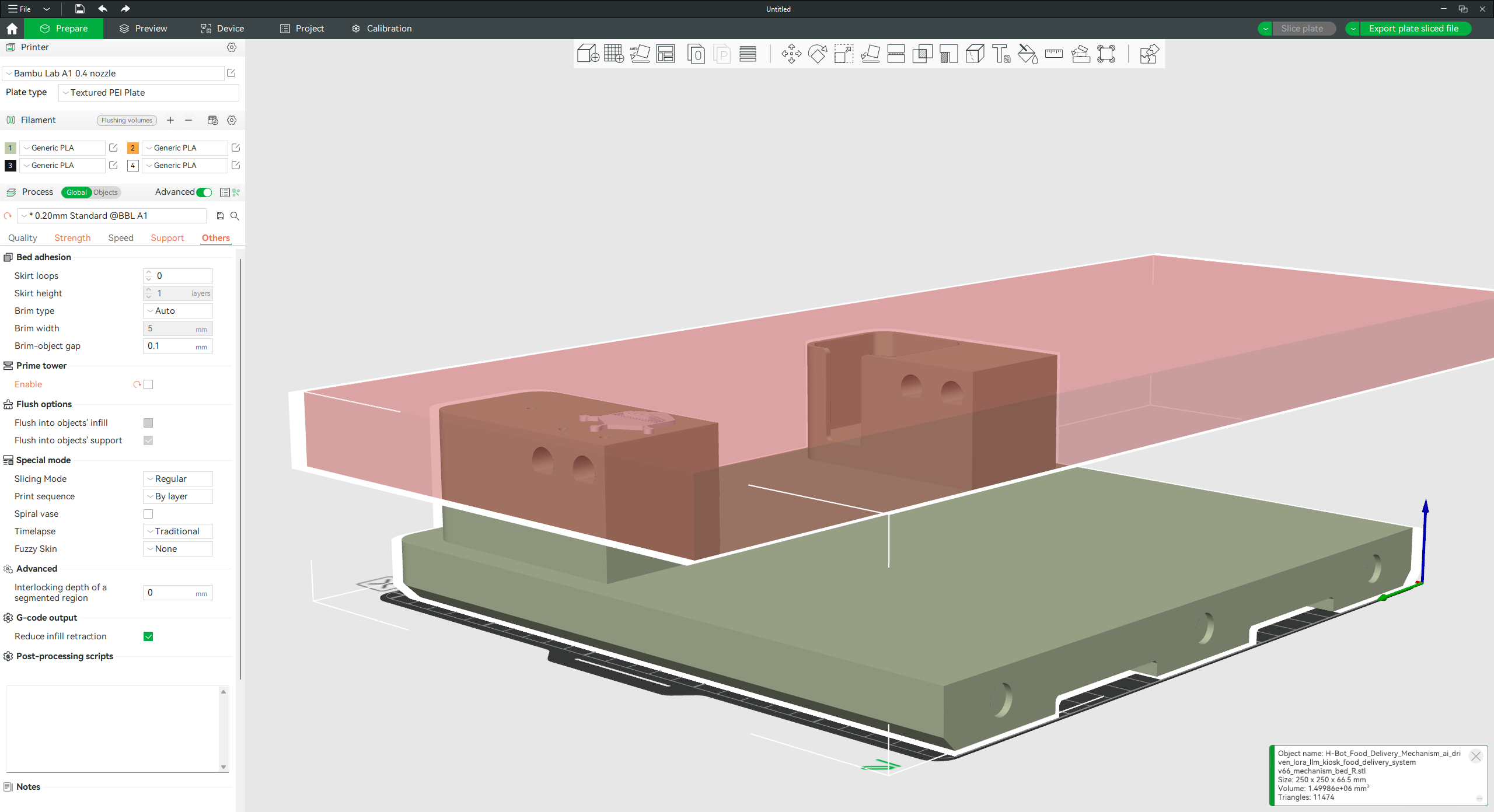
Task: Open Assembly view puzzle icon
Action: (x=1149, y=54)
